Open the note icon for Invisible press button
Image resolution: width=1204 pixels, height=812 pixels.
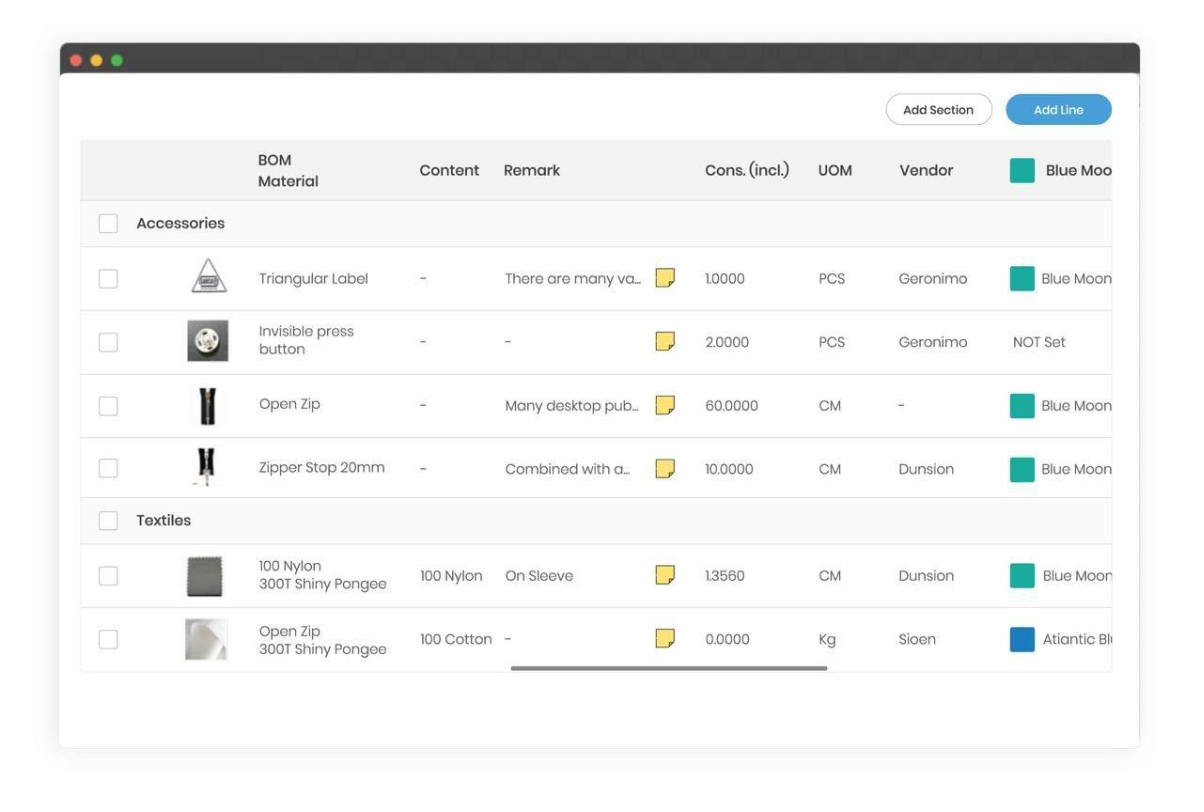pos(665,342)
